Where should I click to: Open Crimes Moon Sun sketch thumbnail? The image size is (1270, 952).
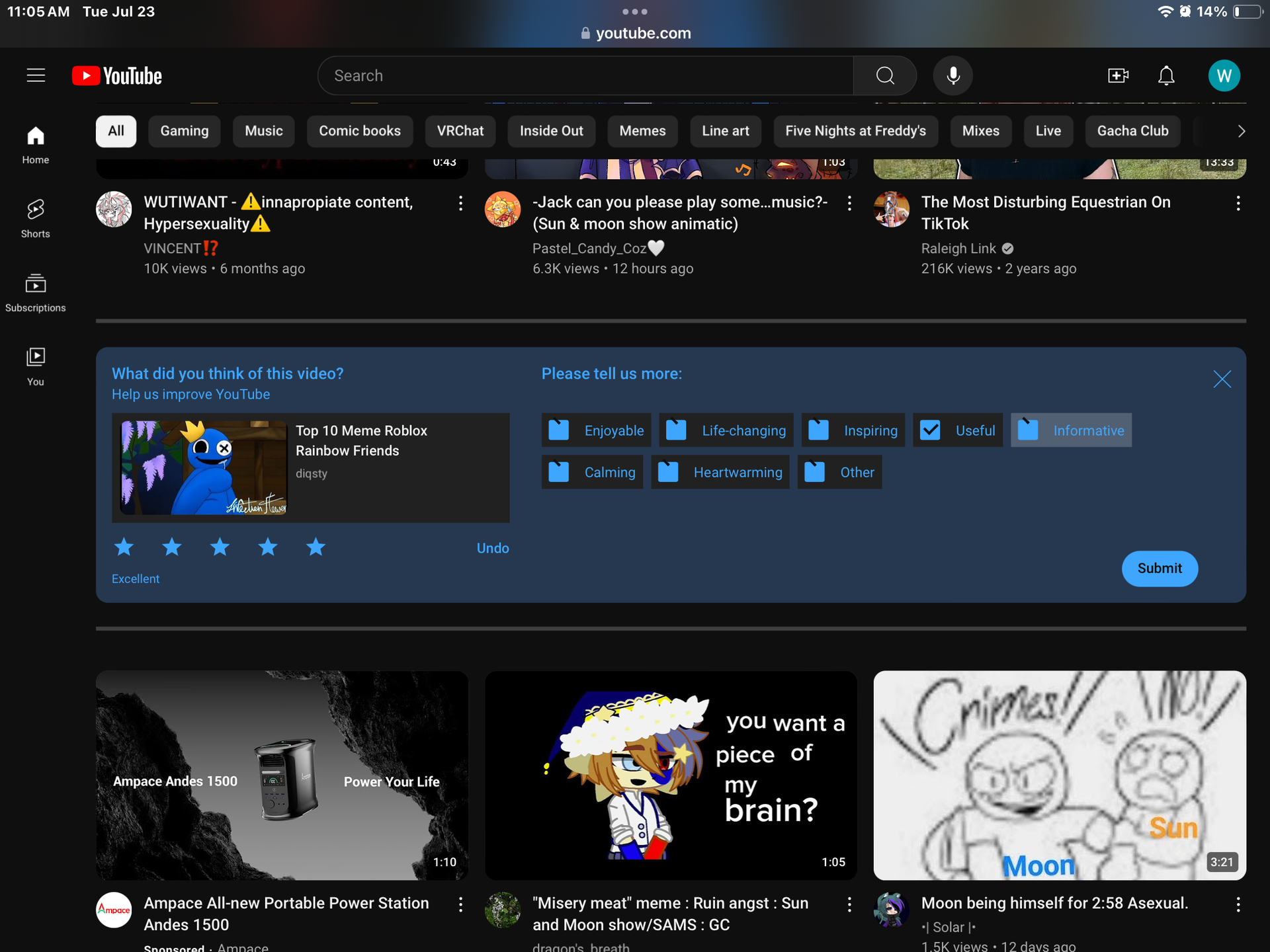1060,775
